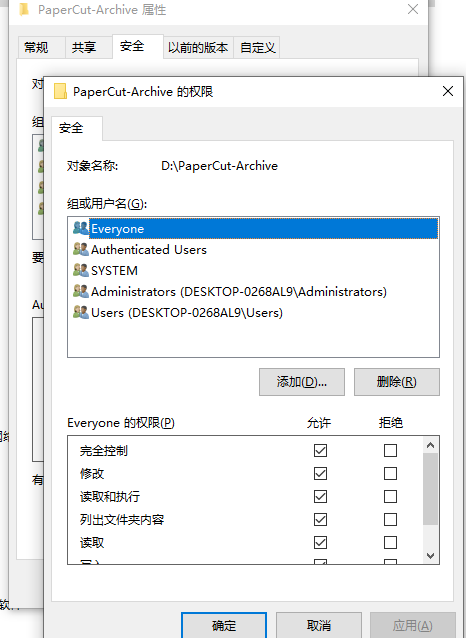Toggle Allow checkbox for 修改
Screen dimensions: 466x638
coord(320,473)
